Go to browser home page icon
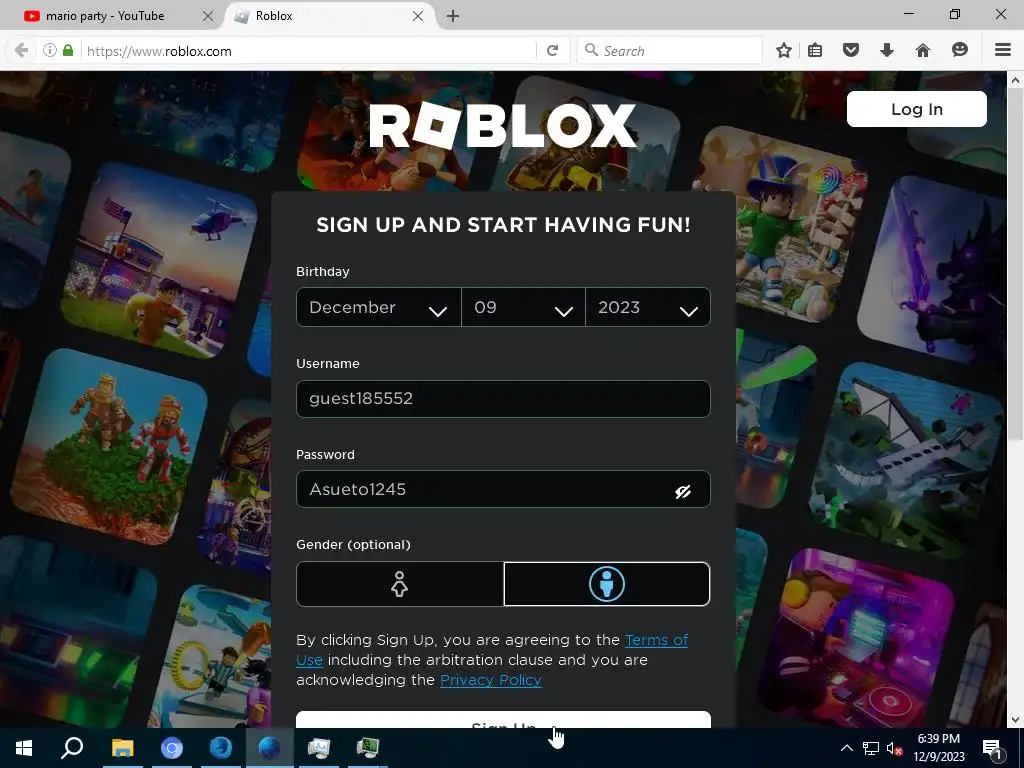 922,50
